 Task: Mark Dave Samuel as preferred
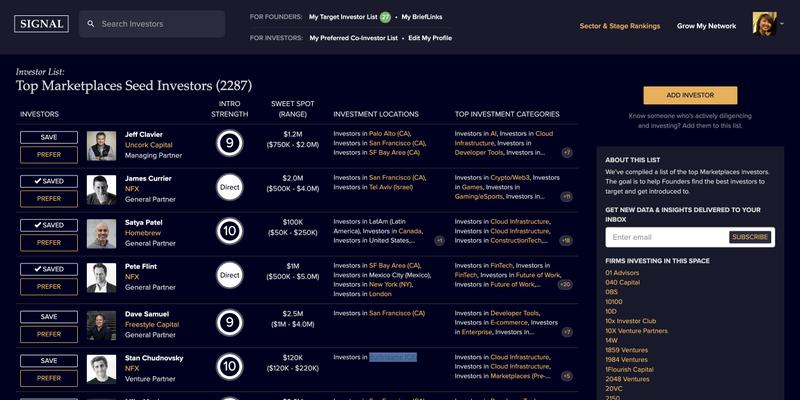click(x=49, y=334)
